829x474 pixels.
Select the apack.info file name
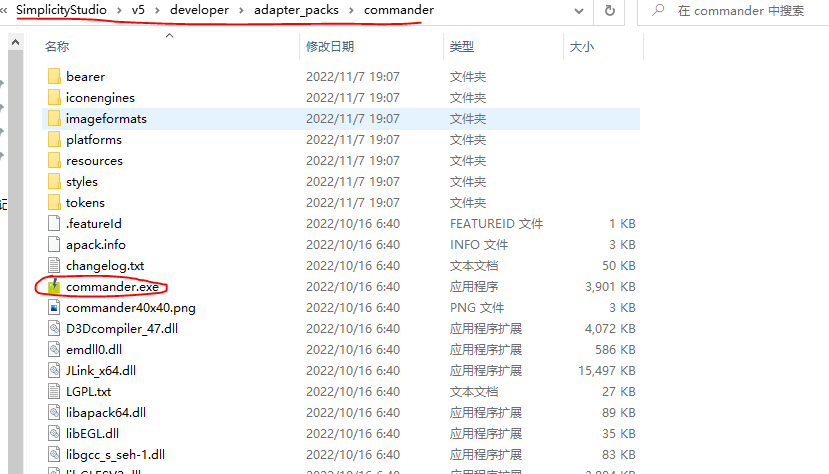(96, 245)
